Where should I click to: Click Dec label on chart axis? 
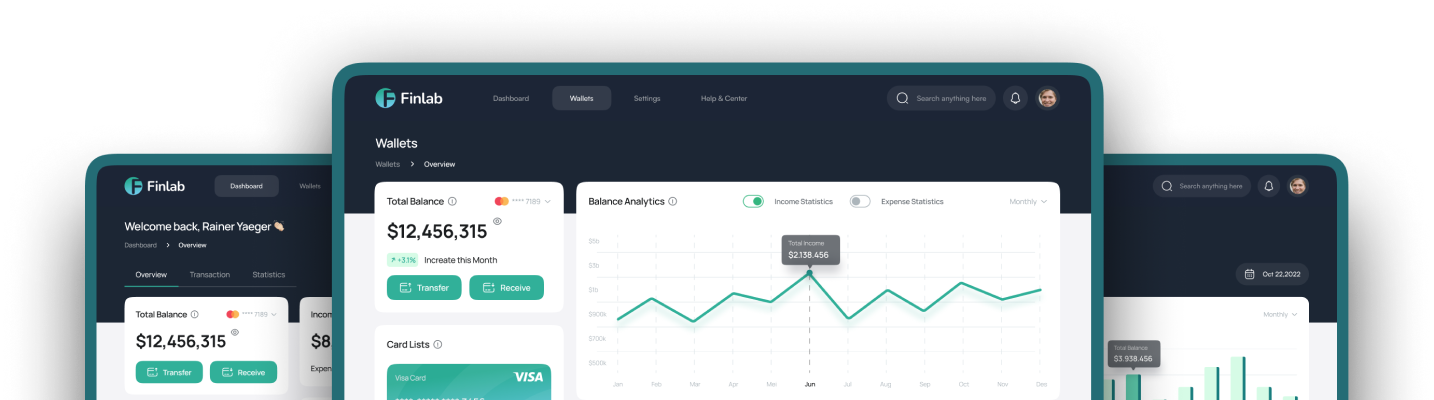pyautogui.click(x=1041, y=384)
